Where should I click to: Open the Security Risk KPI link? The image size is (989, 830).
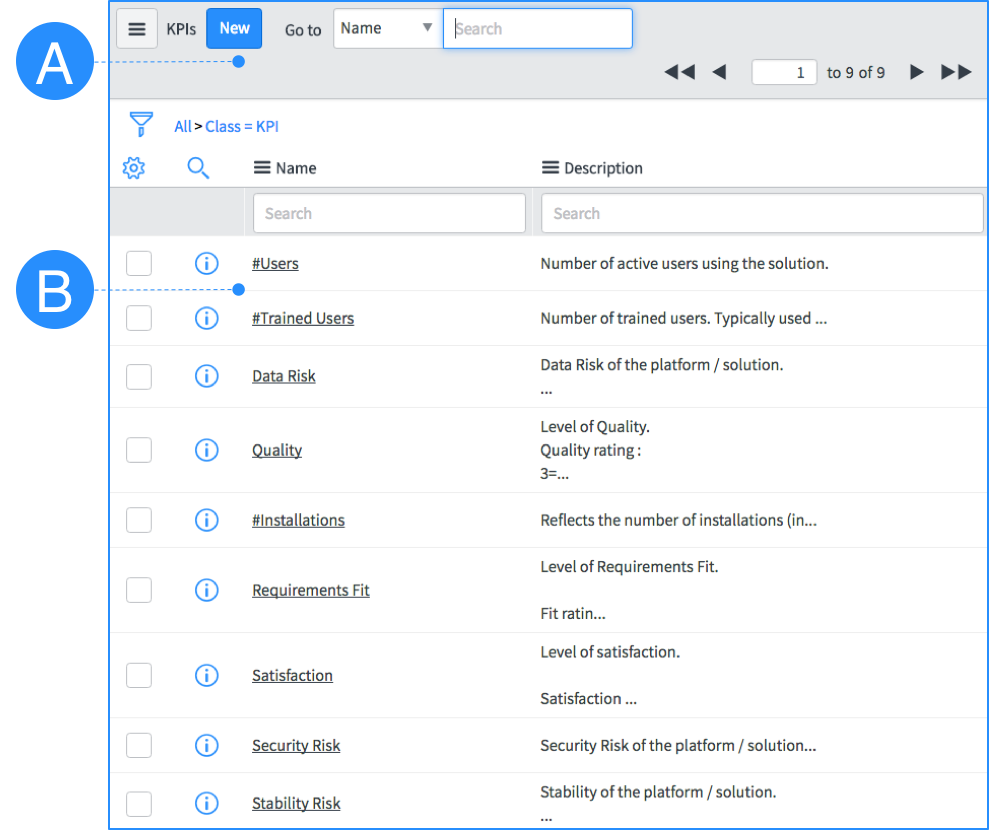pyautogui.click(x=296, y=745)
